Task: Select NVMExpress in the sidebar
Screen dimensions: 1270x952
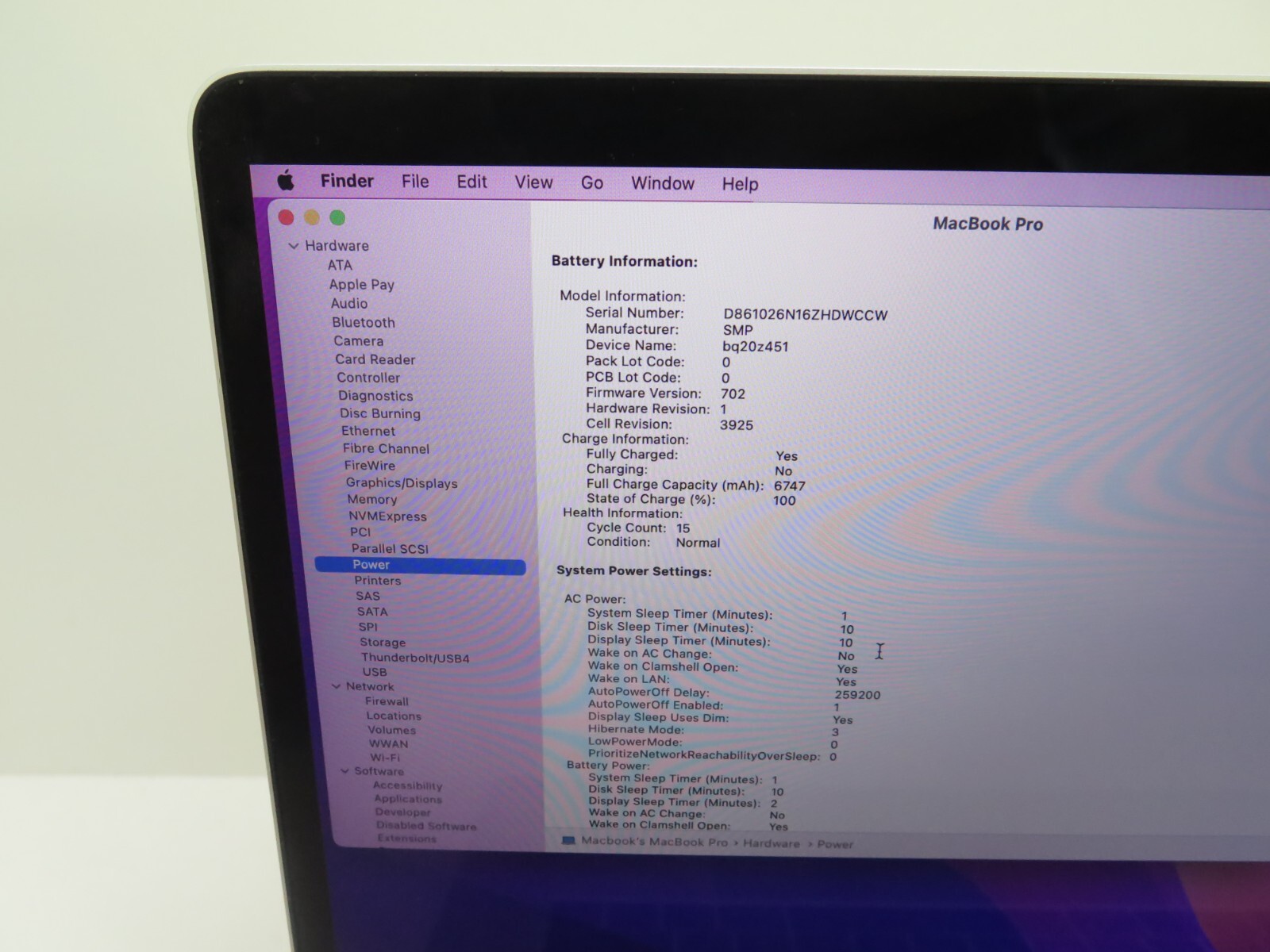Action: pos(388,516)
